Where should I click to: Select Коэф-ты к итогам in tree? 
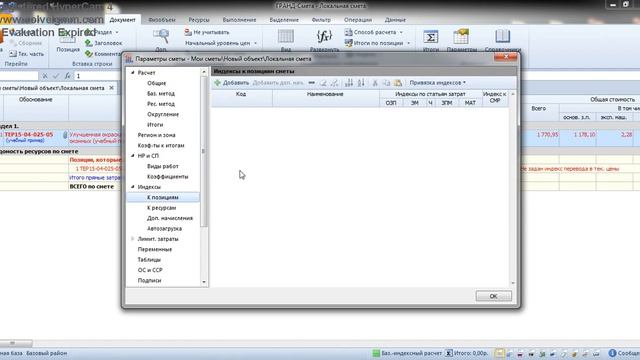(x=161, y=145)
